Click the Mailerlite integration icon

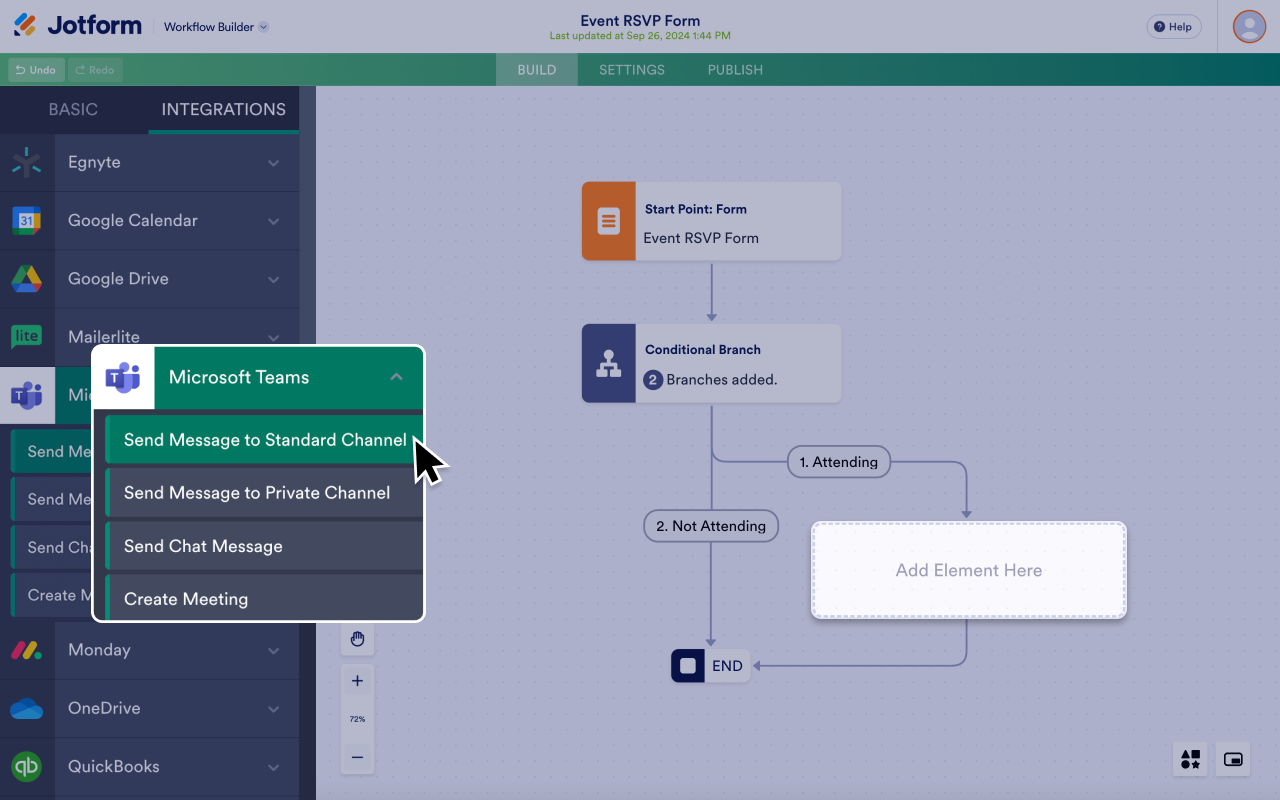point(27,337)
